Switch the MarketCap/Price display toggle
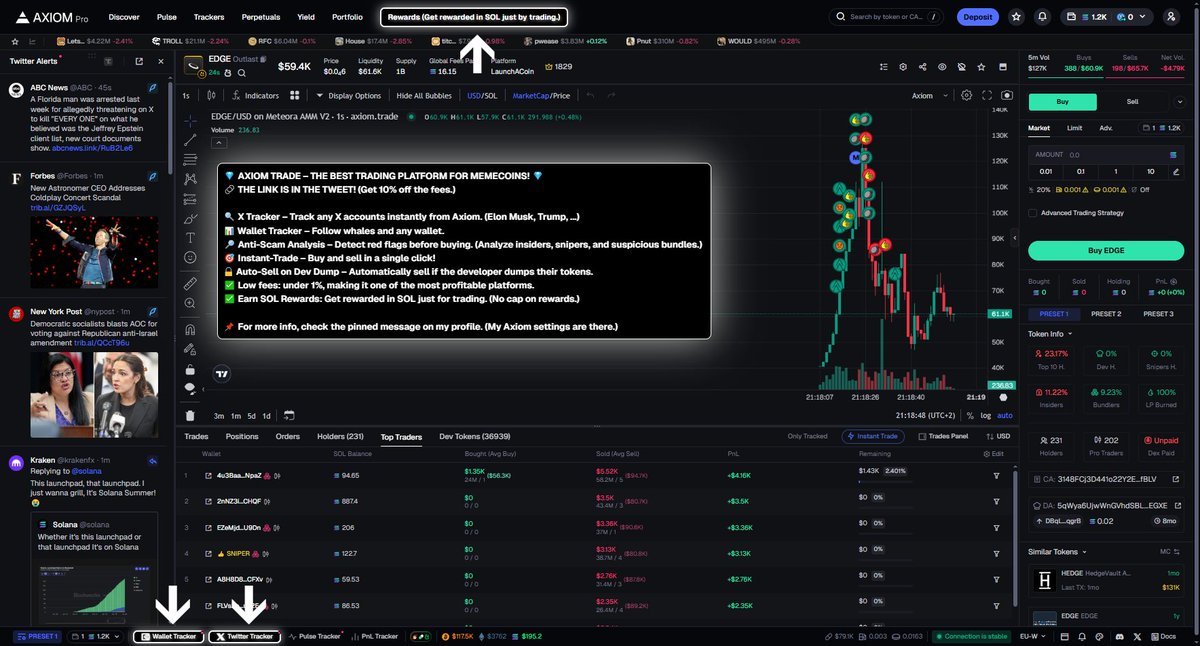Viewport: 1200px width, 646px height. tap(541, 96)
